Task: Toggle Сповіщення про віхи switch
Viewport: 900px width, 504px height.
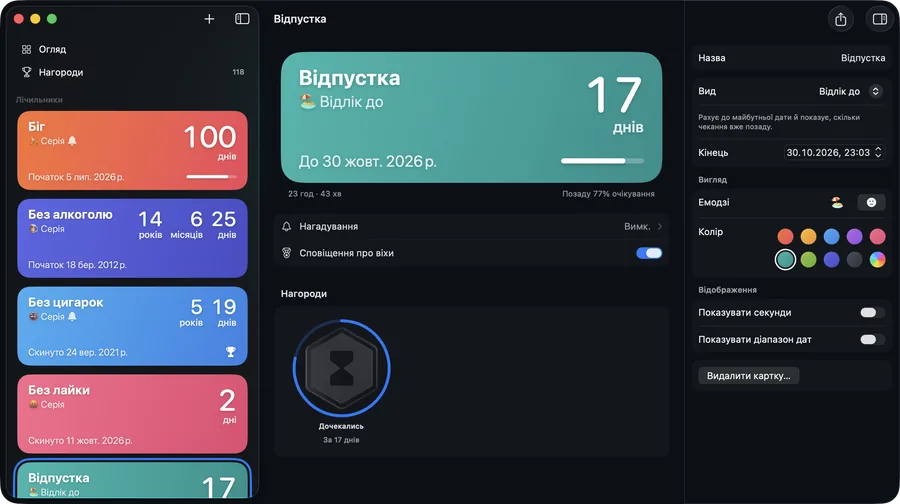Action: coord(649,253)
